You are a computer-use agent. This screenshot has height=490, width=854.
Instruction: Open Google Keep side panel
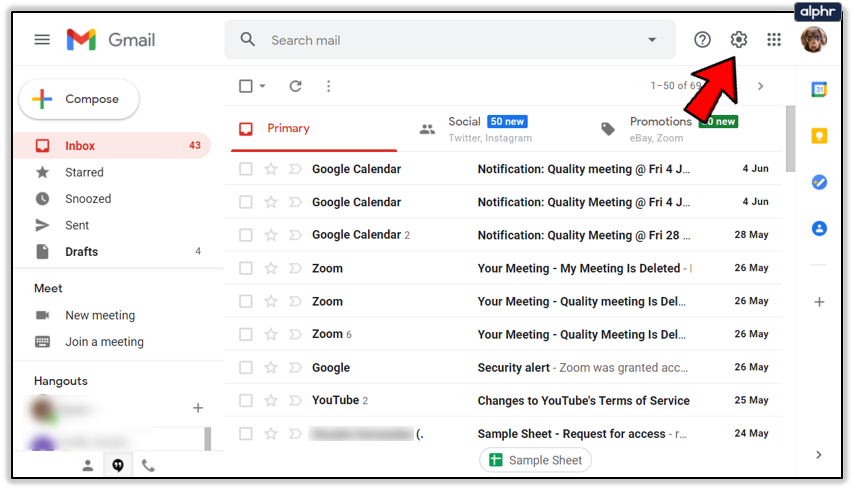coord(819,136)
